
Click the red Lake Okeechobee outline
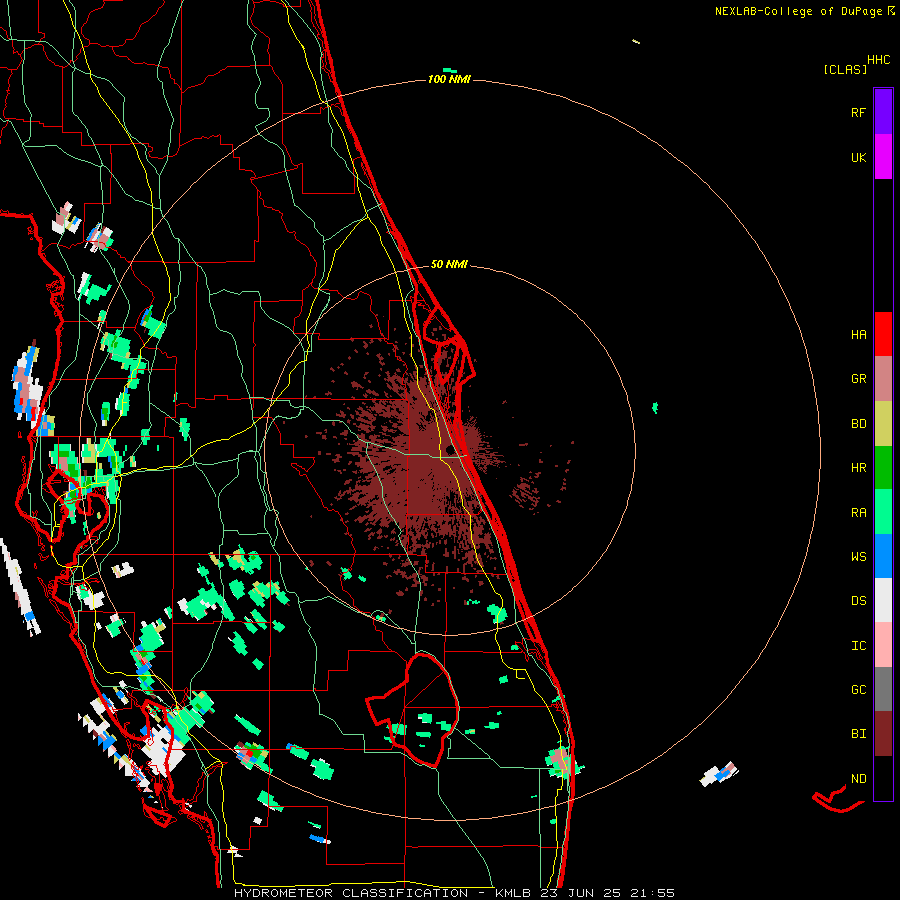pyautogui.click(x=413, y=709)
